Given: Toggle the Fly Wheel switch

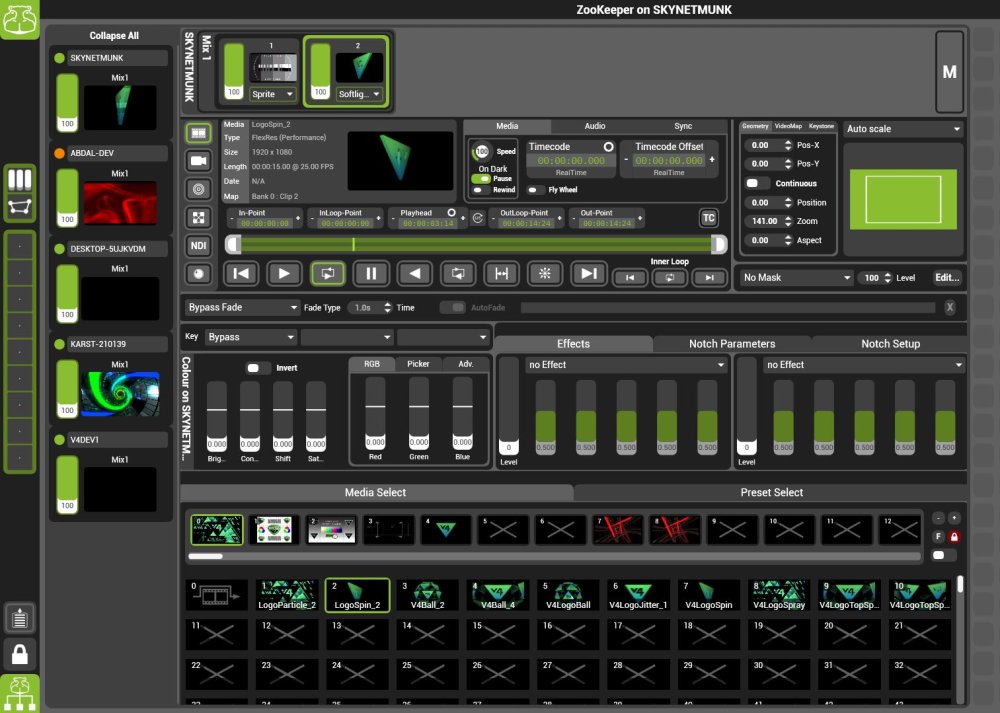Looking at the screenshot, I should coord(535,189).
